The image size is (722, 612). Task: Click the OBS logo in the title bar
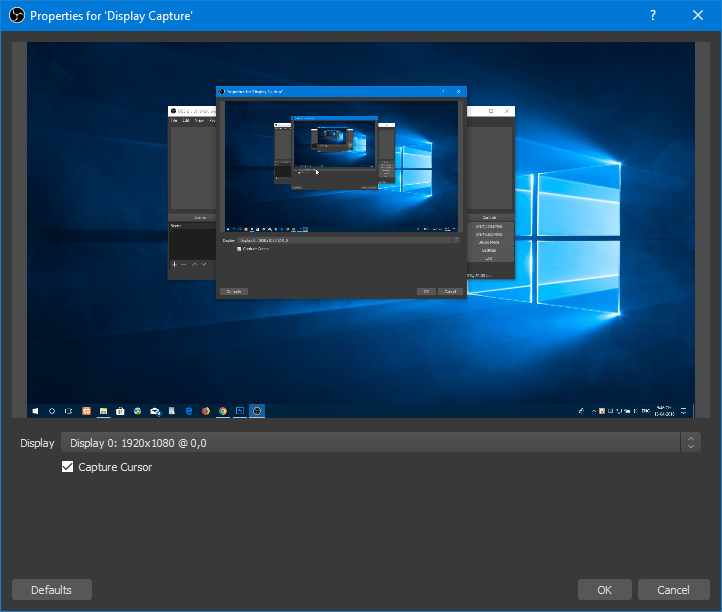pos(16,16)
